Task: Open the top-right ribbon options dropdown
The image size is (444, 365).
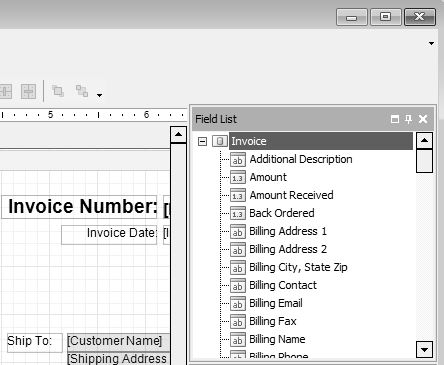Action: [431, 43]
